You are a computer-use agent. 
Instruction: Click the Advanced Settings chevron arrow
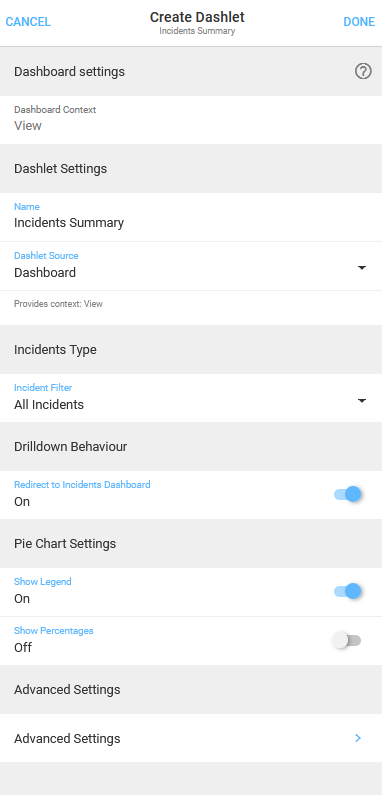click(358, 738)
